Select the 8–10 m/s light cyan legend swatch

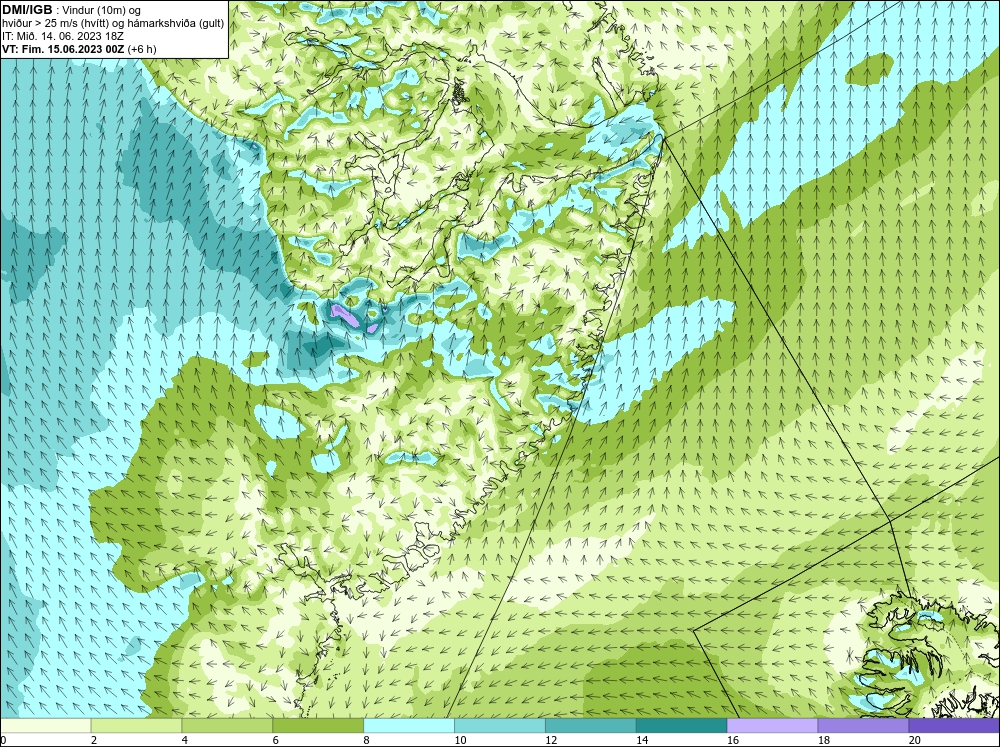pos(409,725)
